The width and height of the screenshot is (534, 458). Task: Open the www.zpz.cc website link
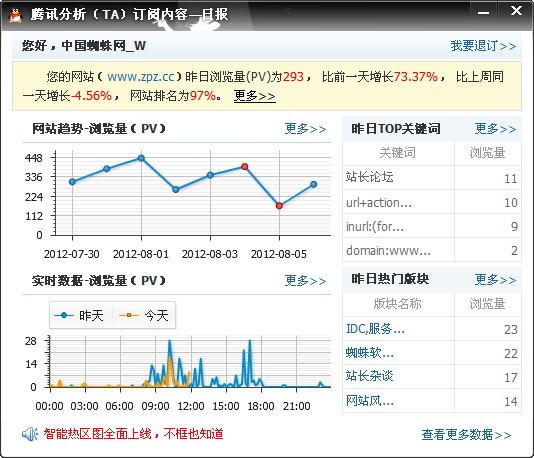tap(141, 77)
